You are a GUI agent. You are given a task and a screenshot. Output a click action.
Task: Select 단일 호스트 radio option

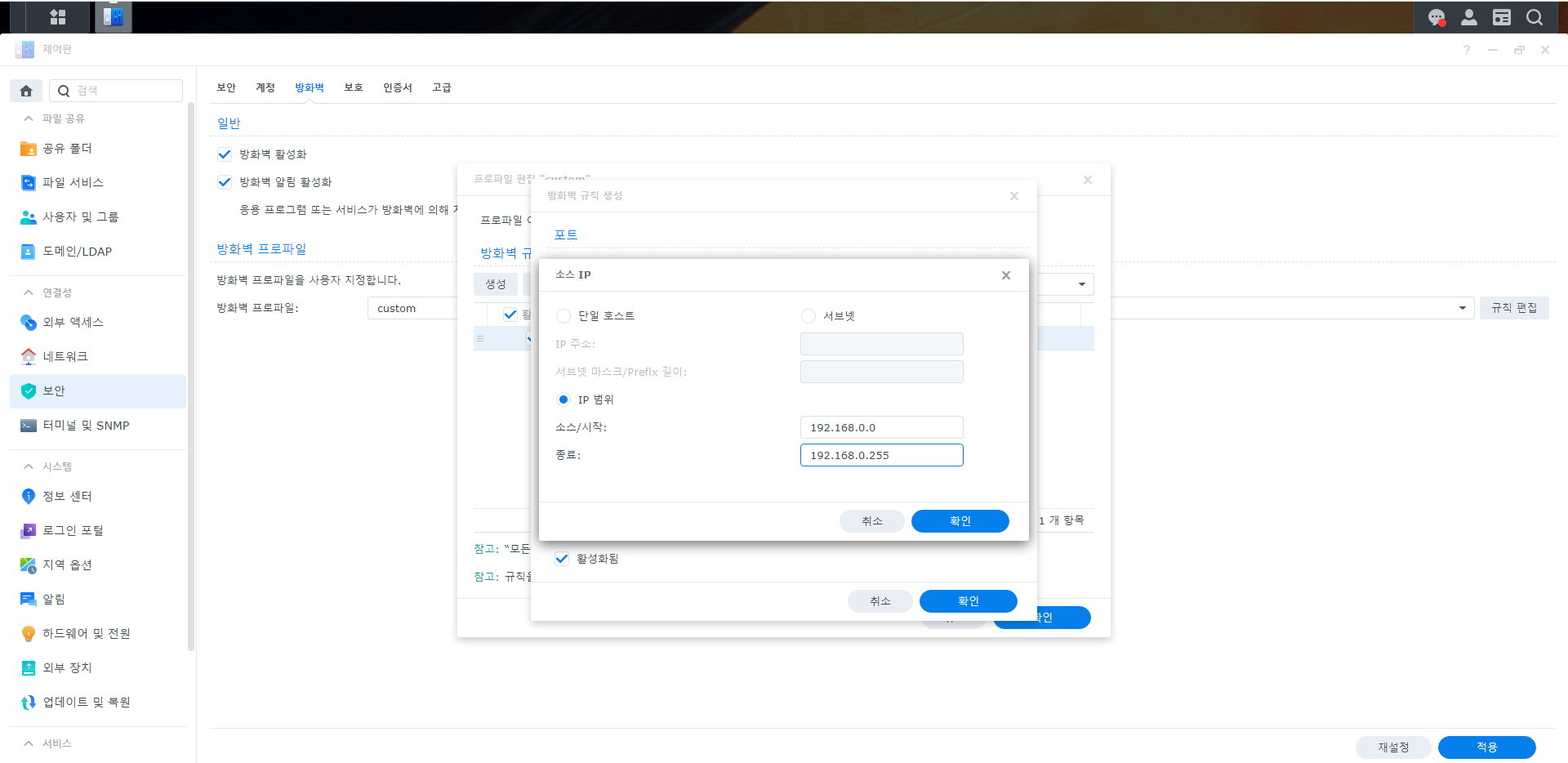click(x=563, y=316)
